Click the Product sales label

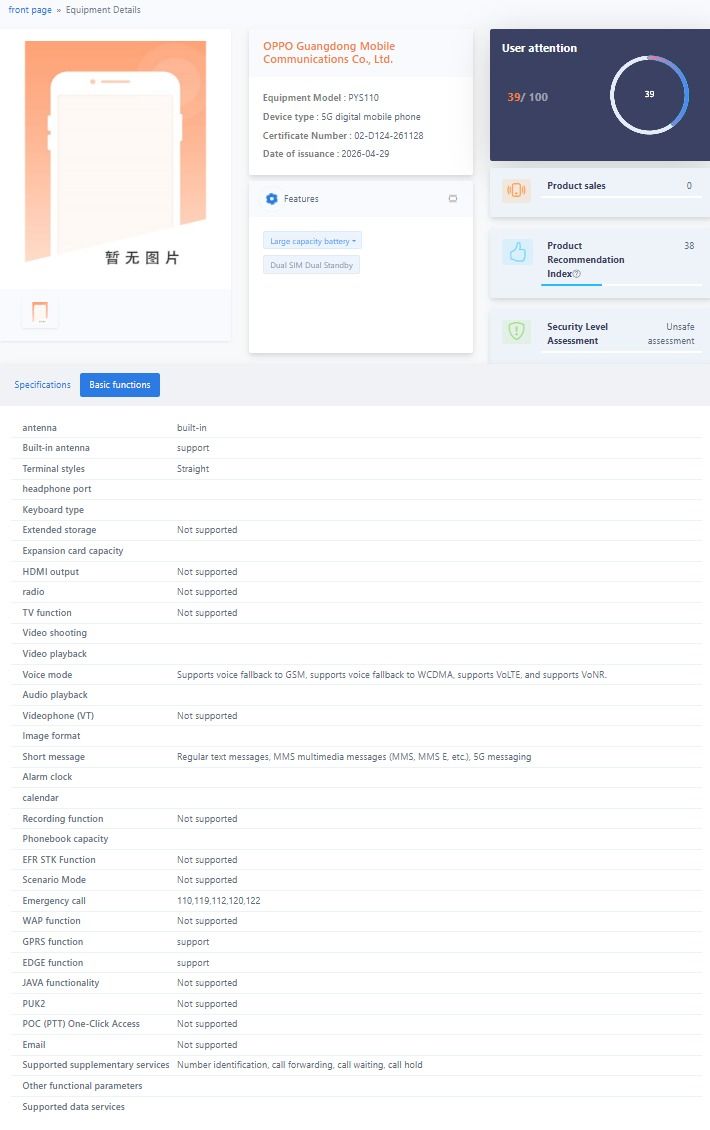(x=577, y=186)
